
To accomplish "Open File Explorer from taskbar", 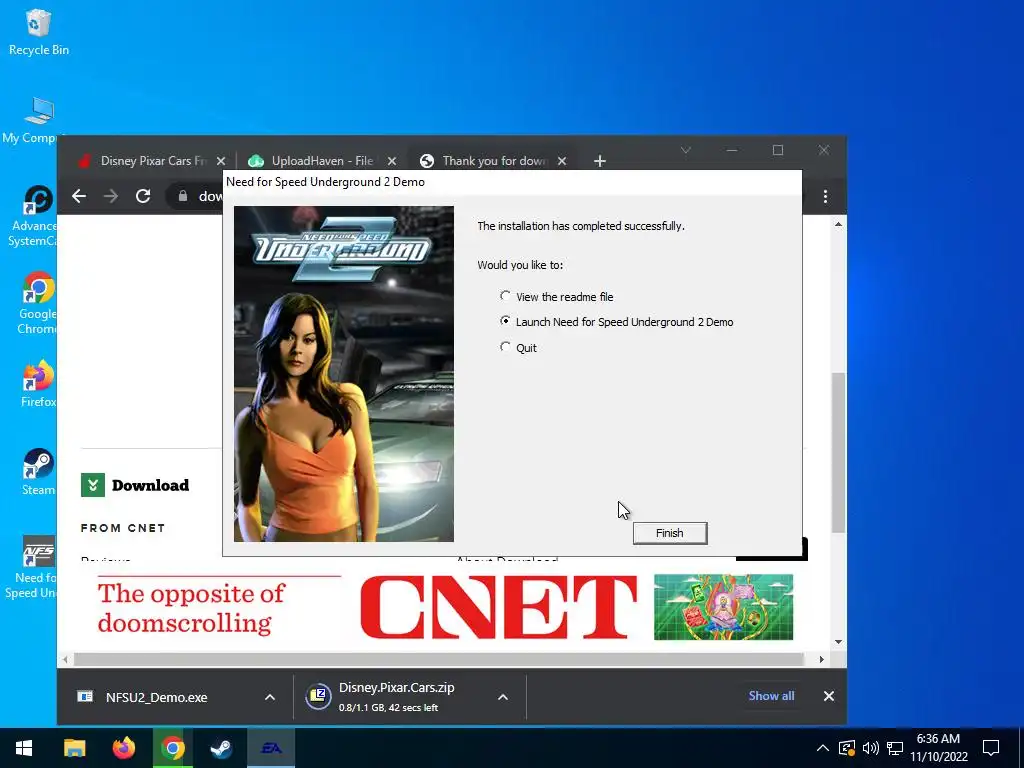I will click(74, 748).
